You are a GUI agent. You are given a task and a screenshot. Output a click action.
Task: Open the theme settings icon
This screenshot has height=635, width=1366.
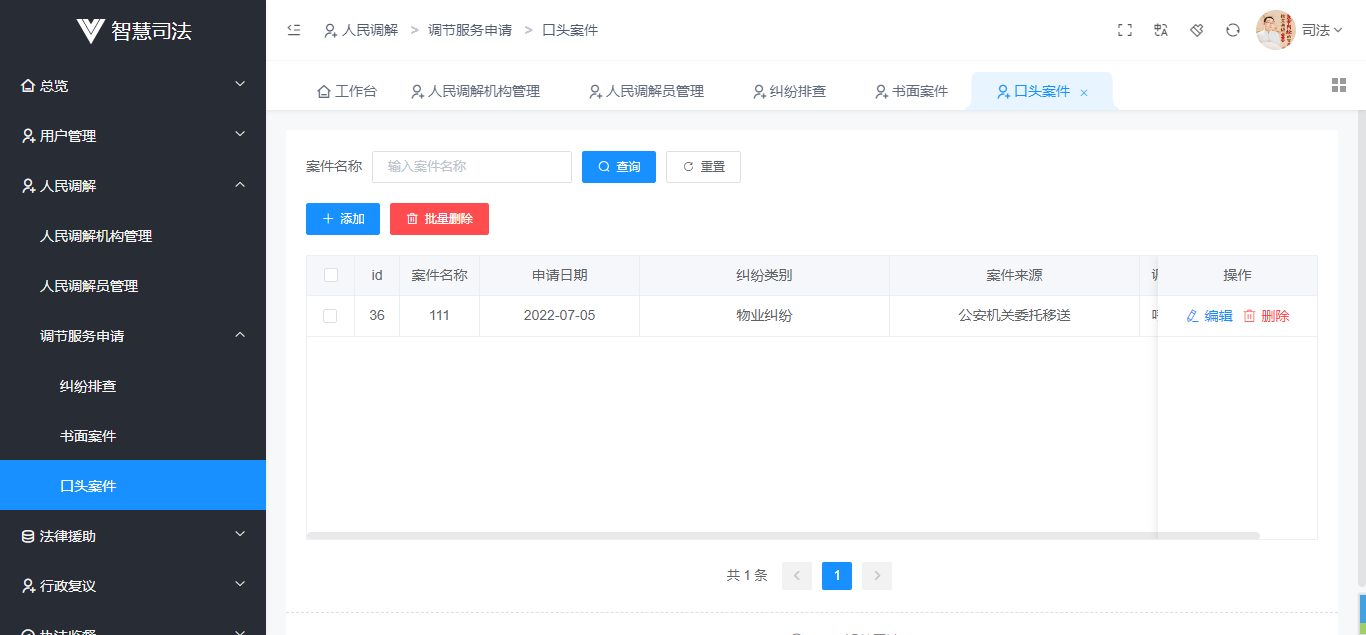pyautogui.click(x=1197, y=30)
